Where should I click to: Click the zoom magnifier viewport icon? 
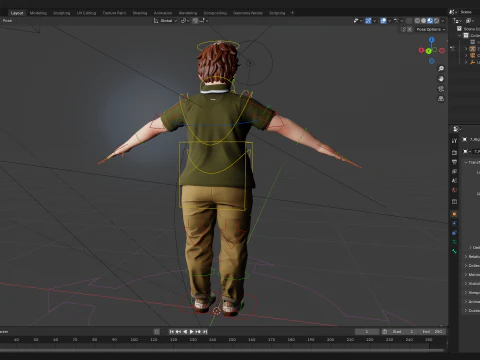click(441, 69)
